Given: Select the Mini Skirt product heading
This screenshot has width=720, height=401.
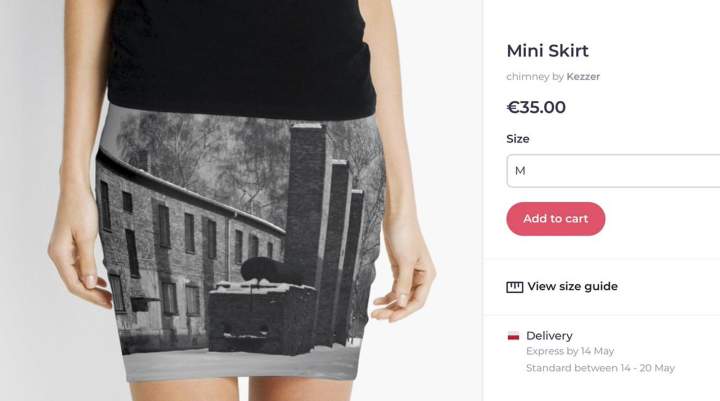Looking at the screenshot, I should (x=547, y=51).
